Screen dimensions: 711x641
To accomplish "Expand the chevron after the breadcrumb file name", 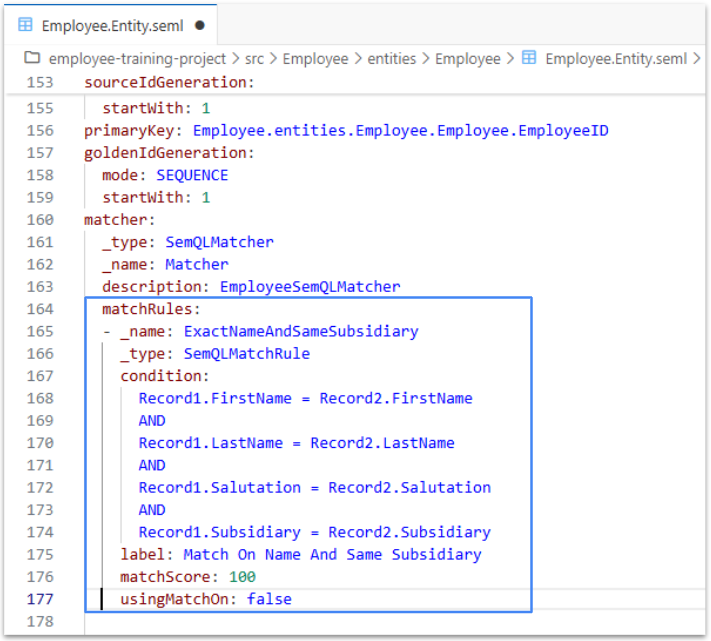I will (x=697, y=59).
